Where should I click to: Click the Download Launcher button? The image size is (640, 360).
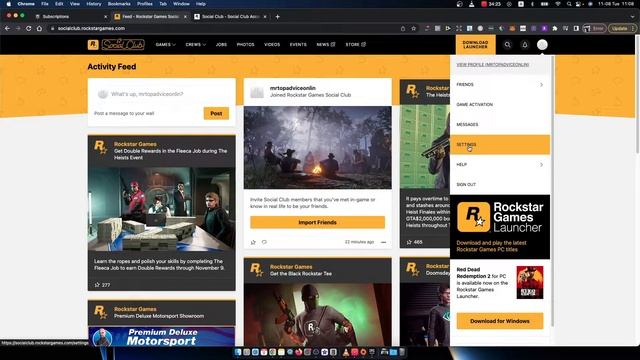(x=476, y=44)
